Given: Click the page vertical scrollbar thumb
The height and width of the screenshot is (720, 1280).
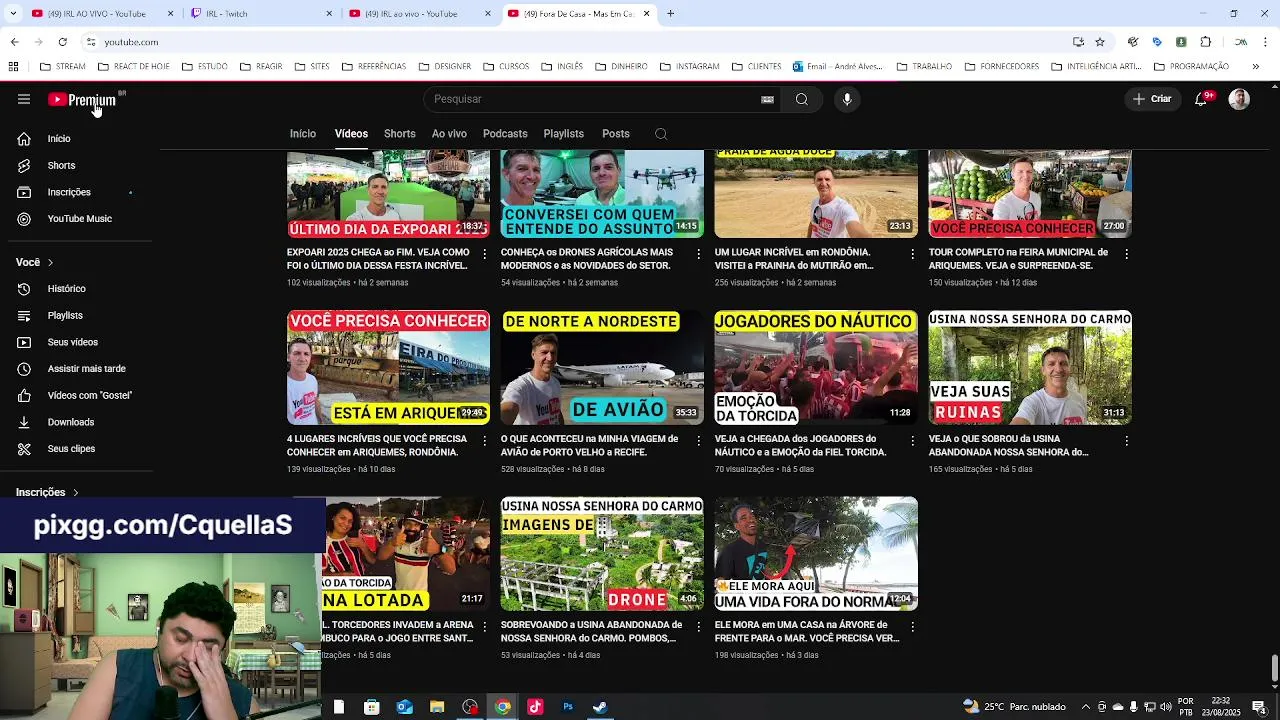Looking at the screenshot, I should 1274,667.
